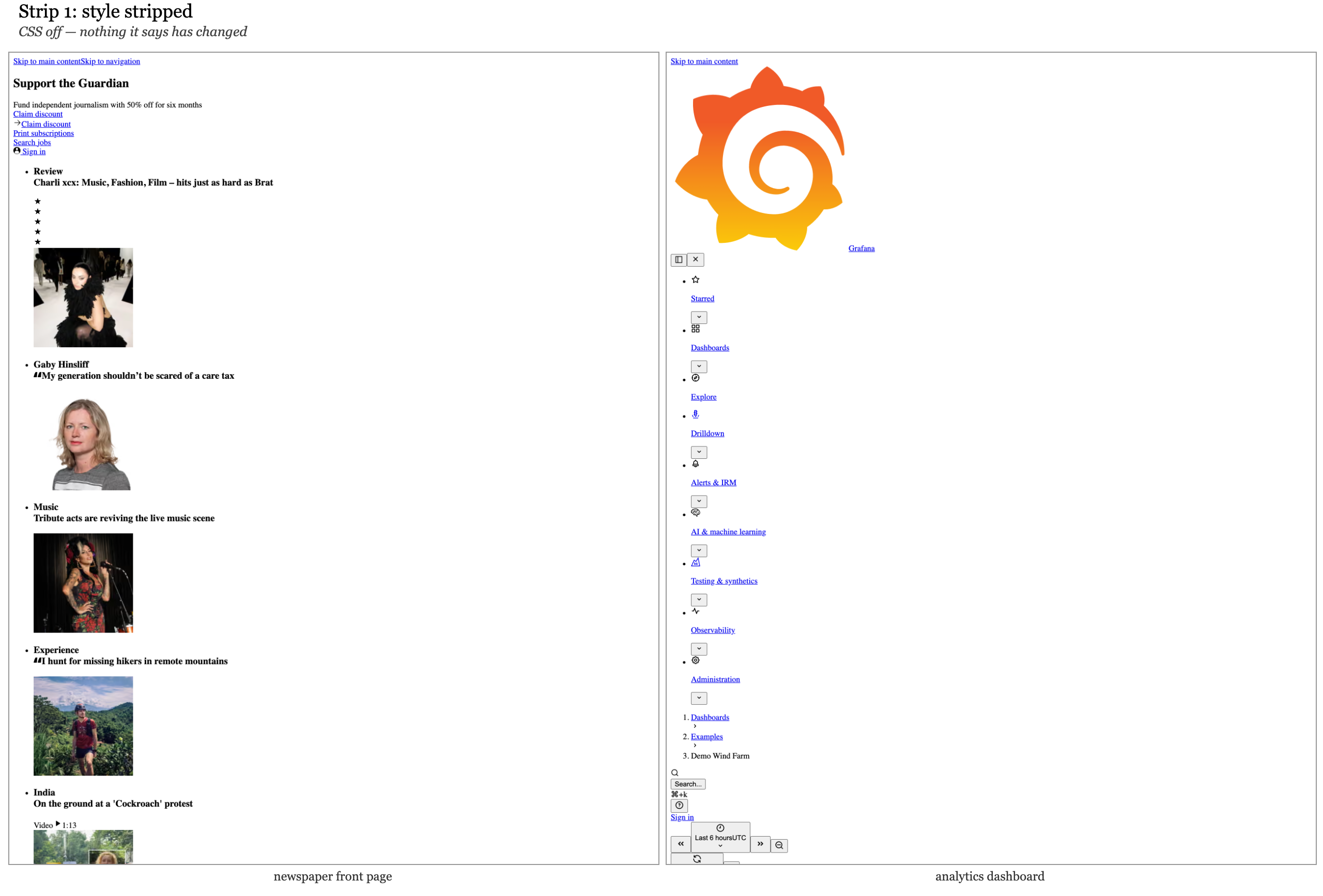The width and height of the screenshot is (1323, 896).
Task: Open the Dashboards link below the grid icon
Action: (710, 348)
